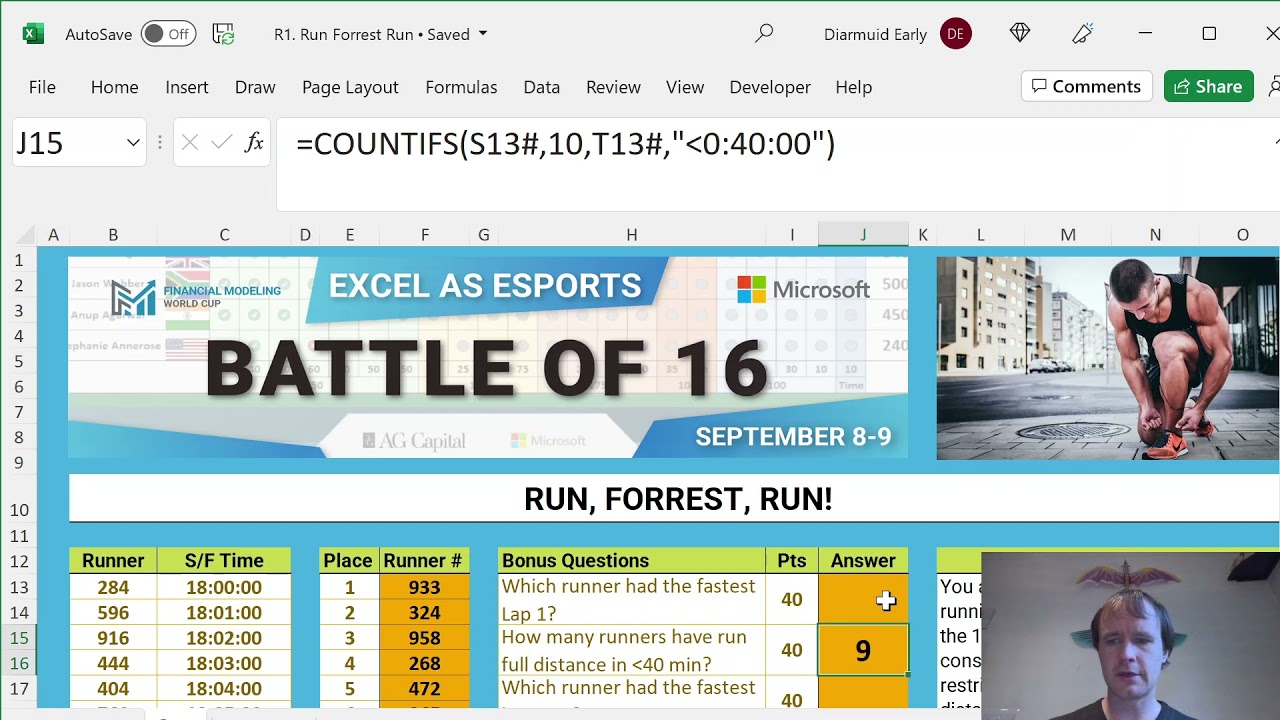Select the 18:02:00 time cell
The height and width of the screenshot is (720, 1280).
224,638
